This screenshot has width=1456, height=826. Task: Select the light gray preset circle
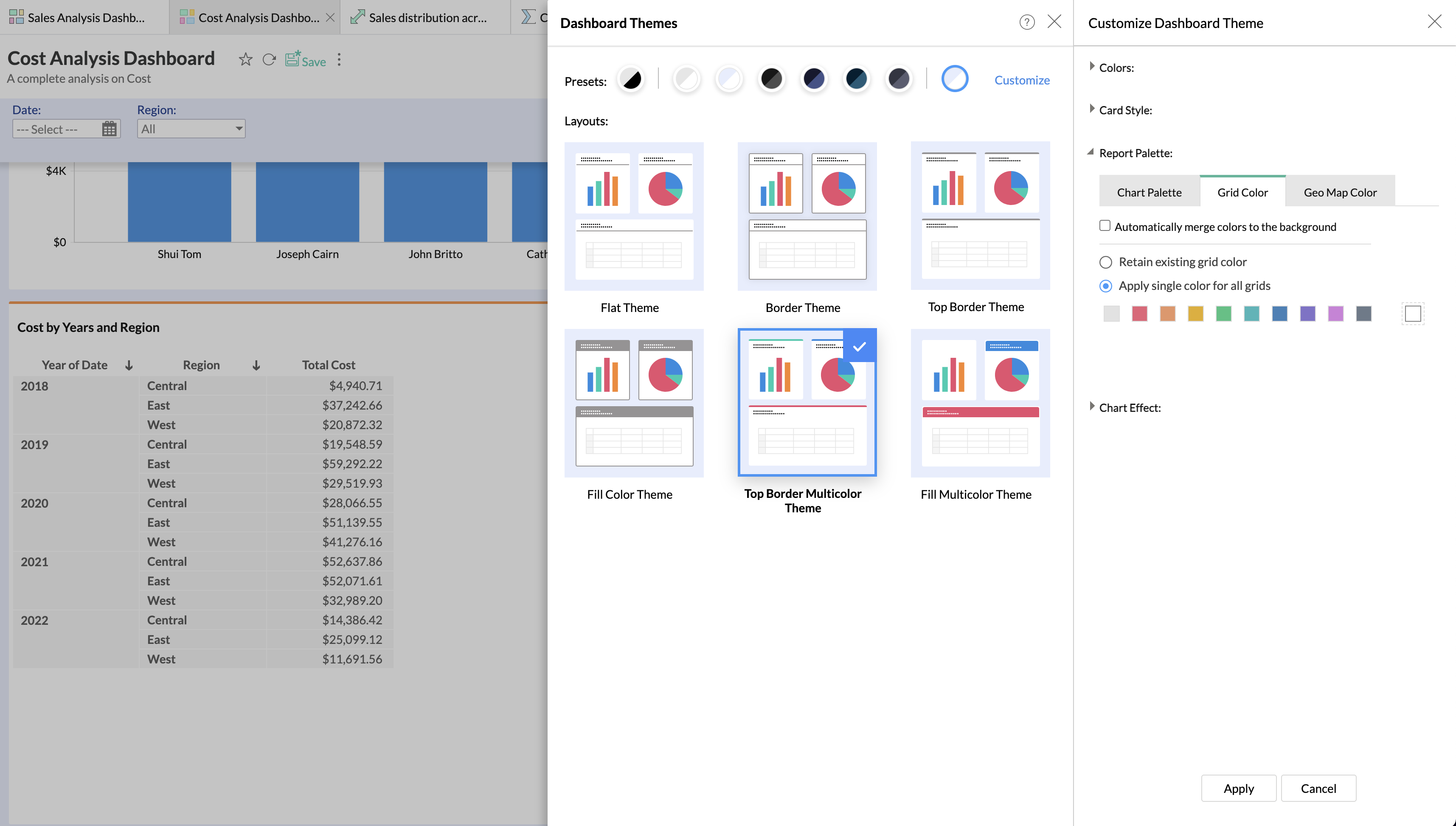(x=686, y=79)
